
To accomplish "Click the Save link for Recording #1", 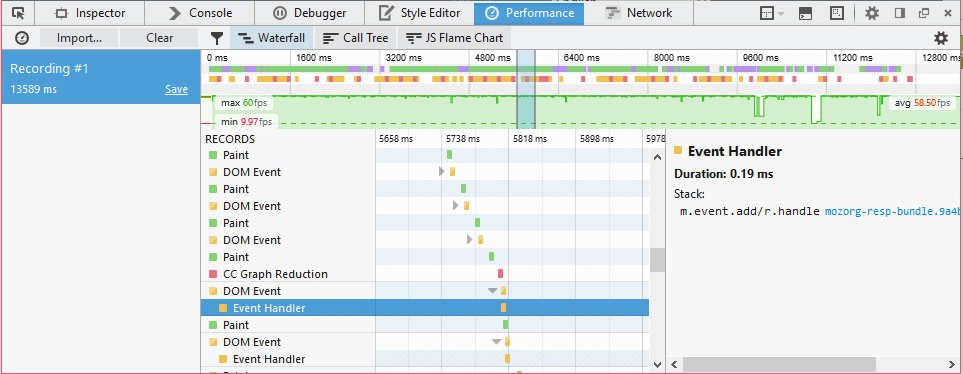I will (x=176, y=90).
